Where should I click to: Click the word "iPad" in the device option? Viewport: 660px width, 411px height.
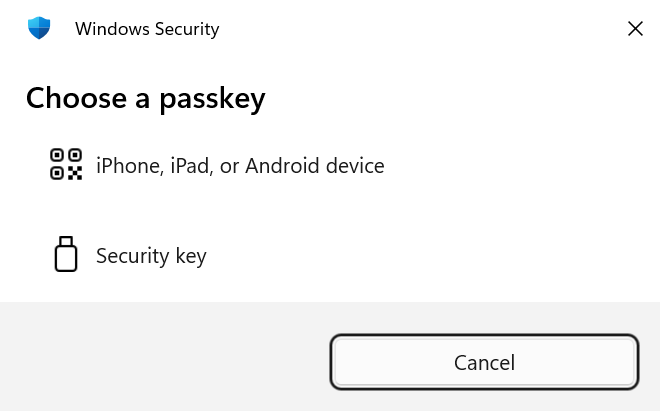pos(189,166)
